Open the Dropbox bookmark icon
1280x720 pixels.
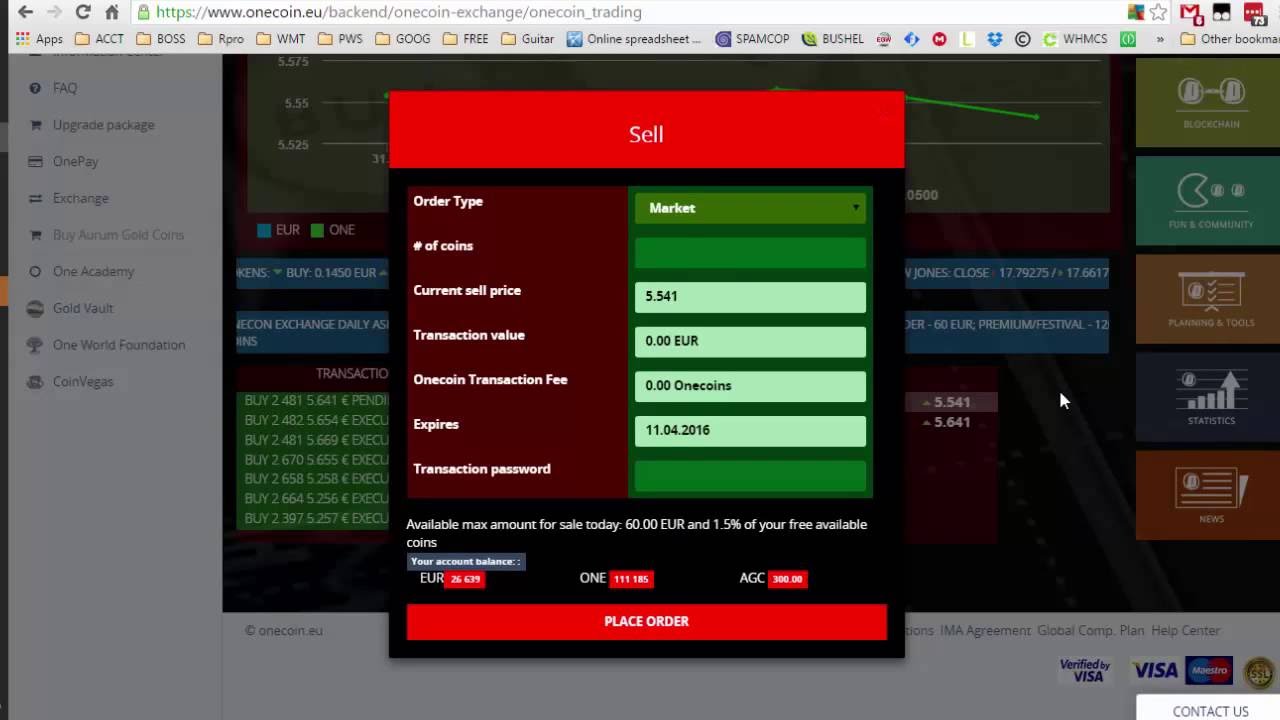point(994,39)
